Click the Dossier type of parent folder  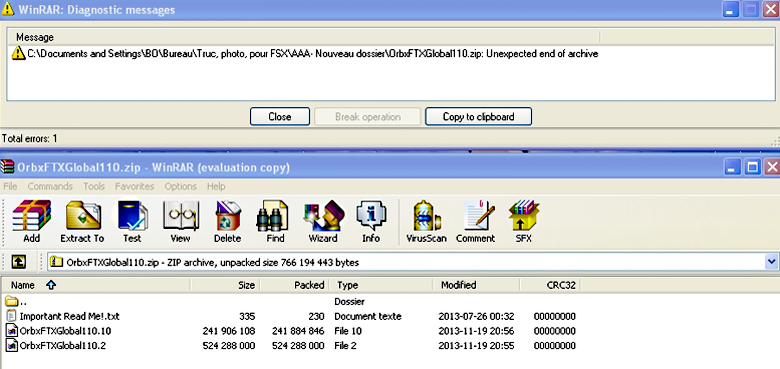(349, 301)
